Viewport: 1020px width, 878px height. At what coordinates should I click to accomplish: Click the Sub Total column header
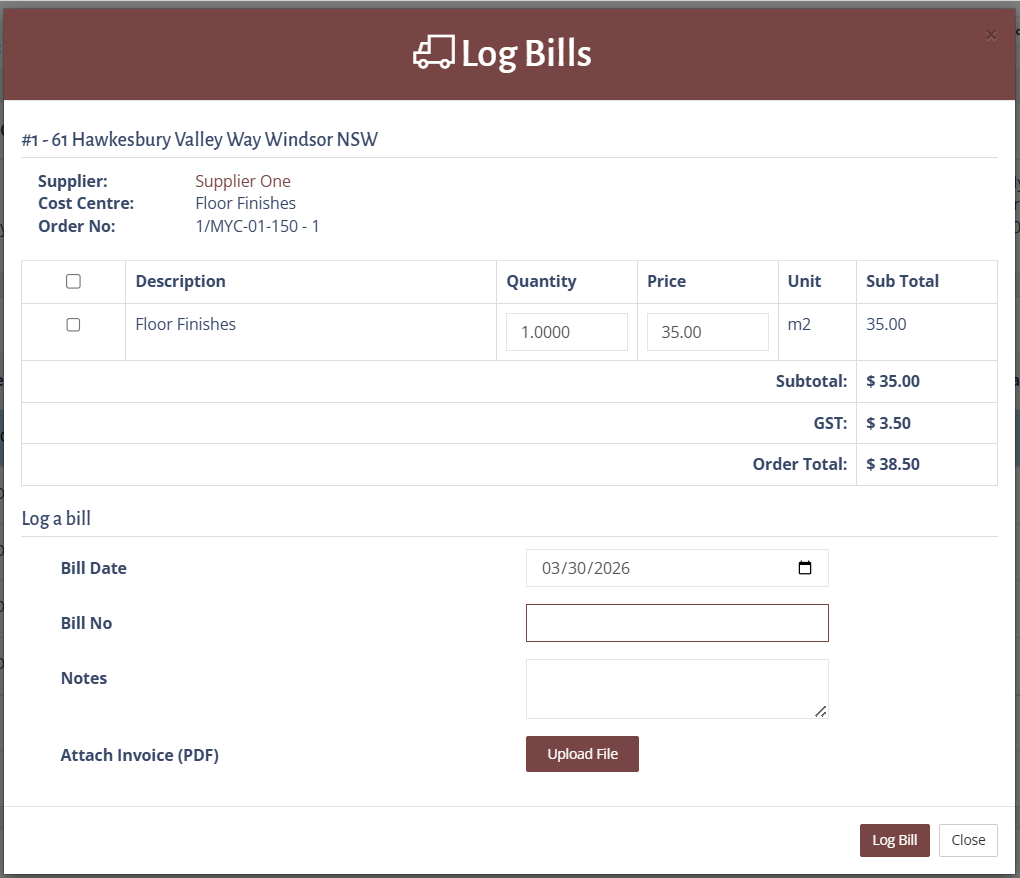coord(902,282)
